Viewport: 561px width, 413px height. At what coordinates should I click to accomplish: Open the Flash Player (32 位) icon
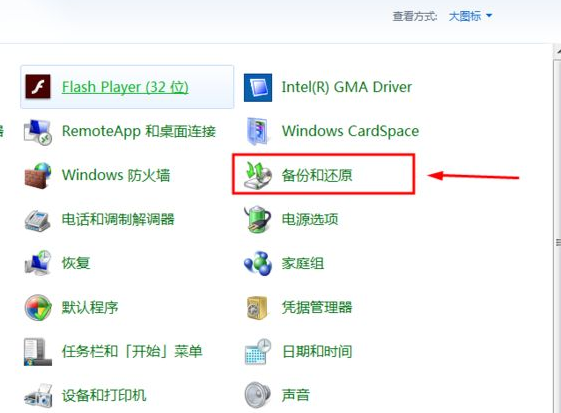click(x=38, y=87)
